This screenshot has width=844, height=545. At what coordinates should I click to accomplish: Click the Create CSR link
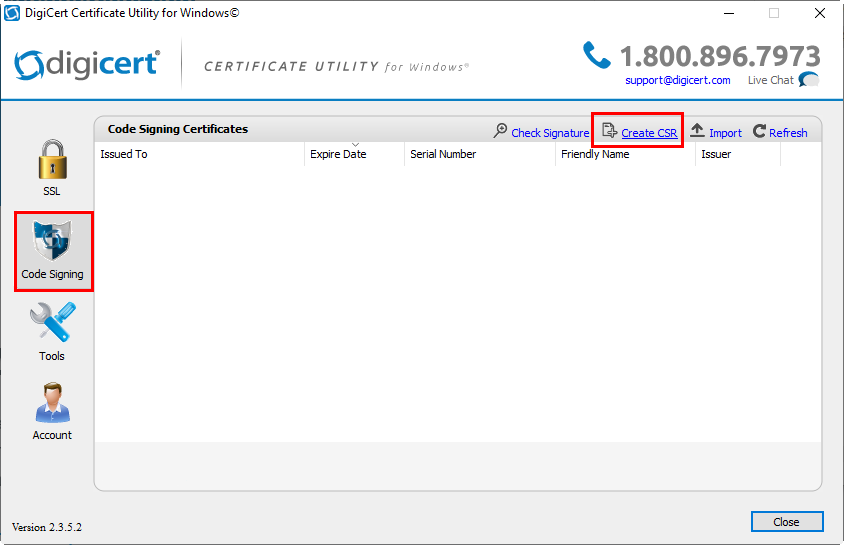click(649, 133)
